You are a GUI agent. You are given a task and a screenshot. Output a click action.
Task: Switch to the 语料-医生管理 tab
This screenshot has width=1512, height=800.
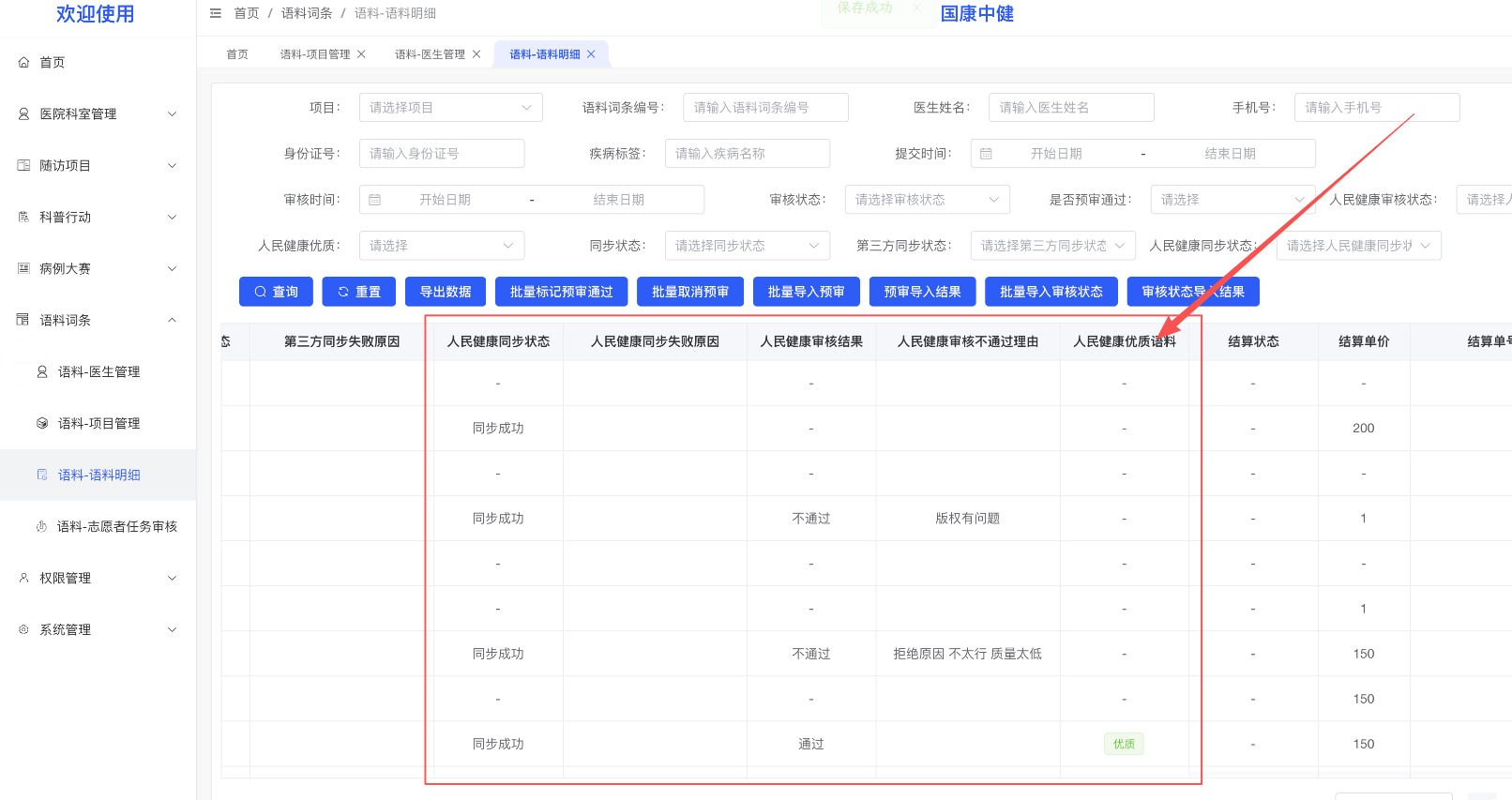[430, 54]
